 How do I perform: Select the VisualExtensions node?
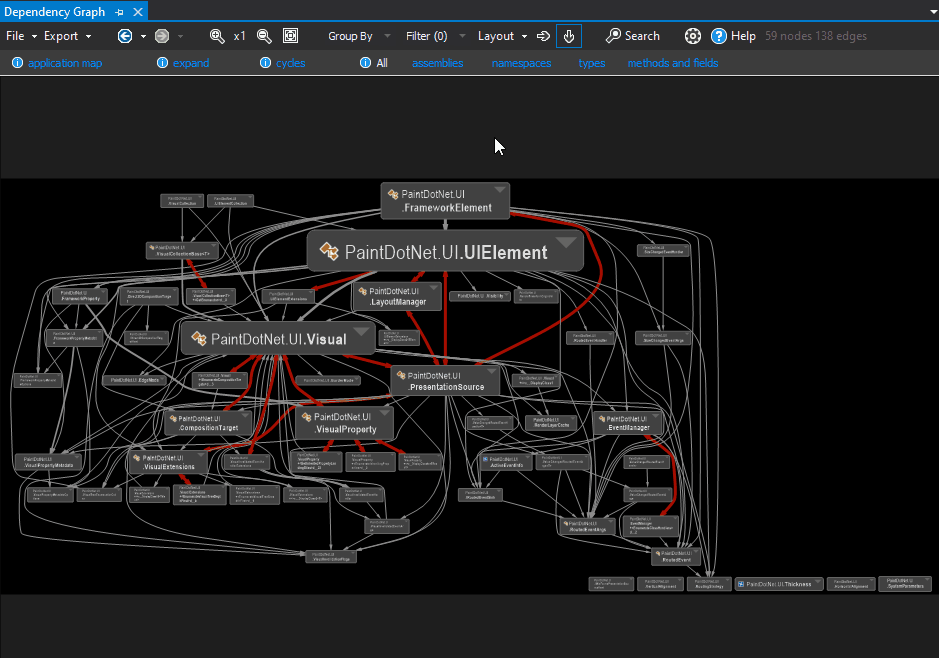(x=168, y=462)
